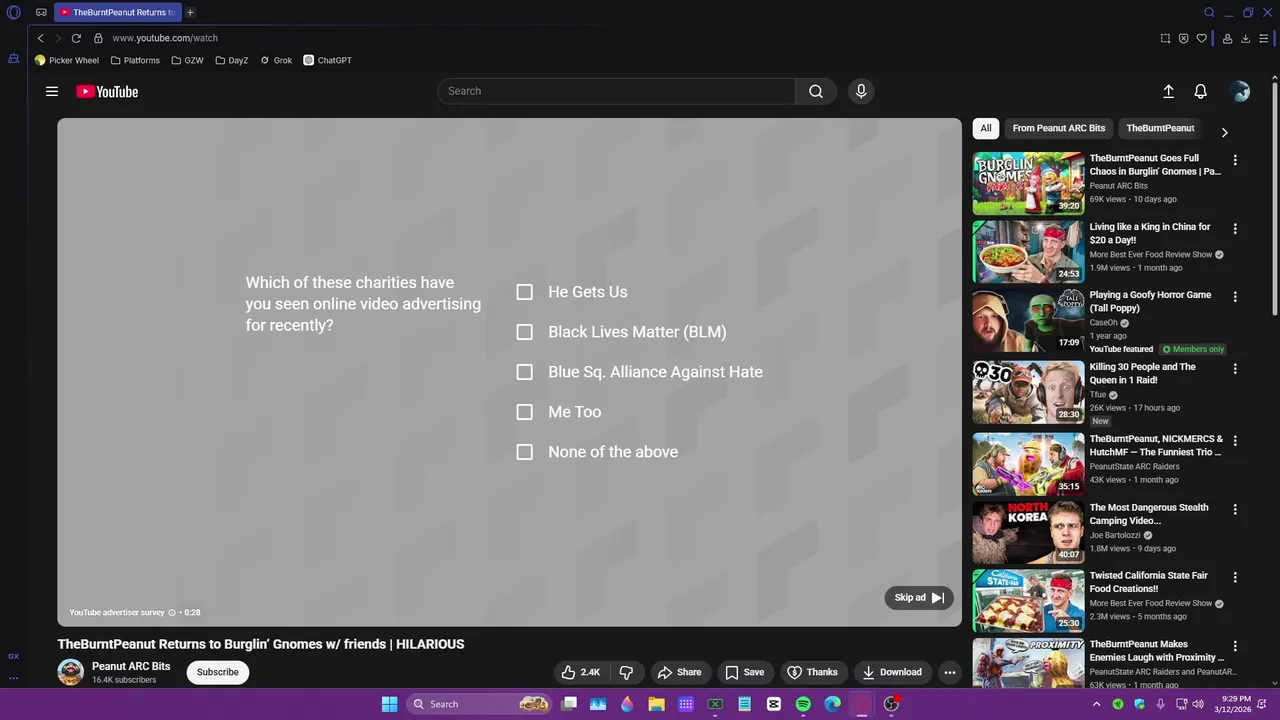1280x720 pixels.
Task: Open options for Burglin' Gnomes Full Chaos video
Action: tap(1235, 160)
